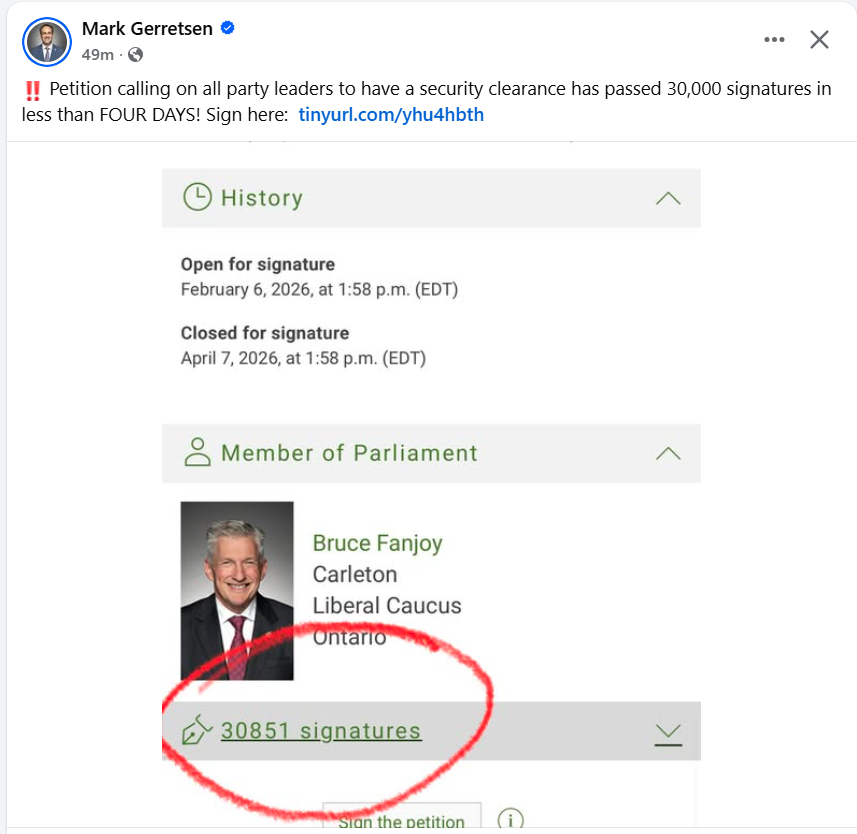Open Mark Gerretsen's profile name link
The height and width of the screenshot is (834, 857).
[147, 29]
